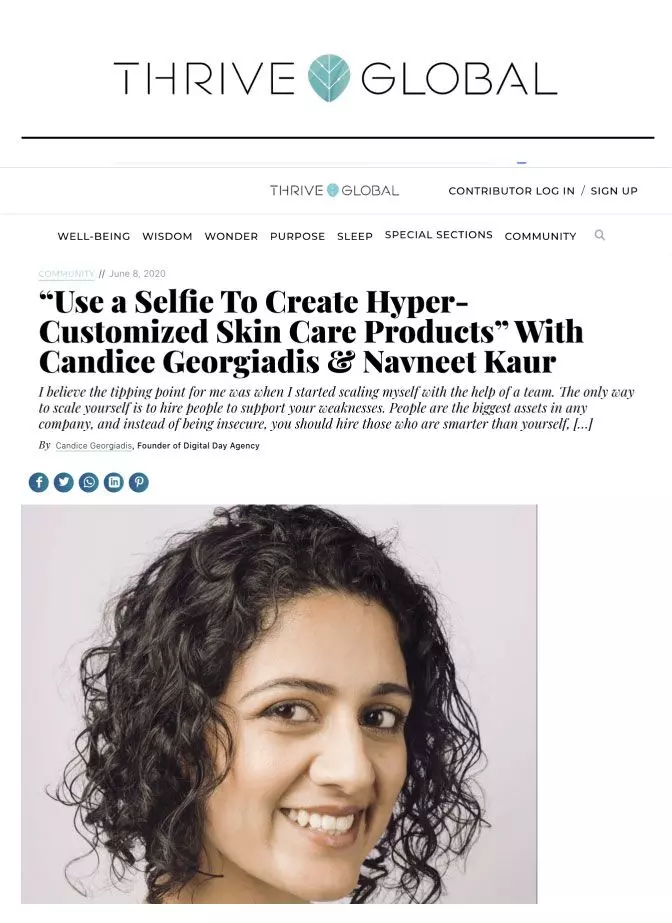Go to the Community navigation item
The width and height of the screenshot is (672, 923).
(x=540, y=236)
